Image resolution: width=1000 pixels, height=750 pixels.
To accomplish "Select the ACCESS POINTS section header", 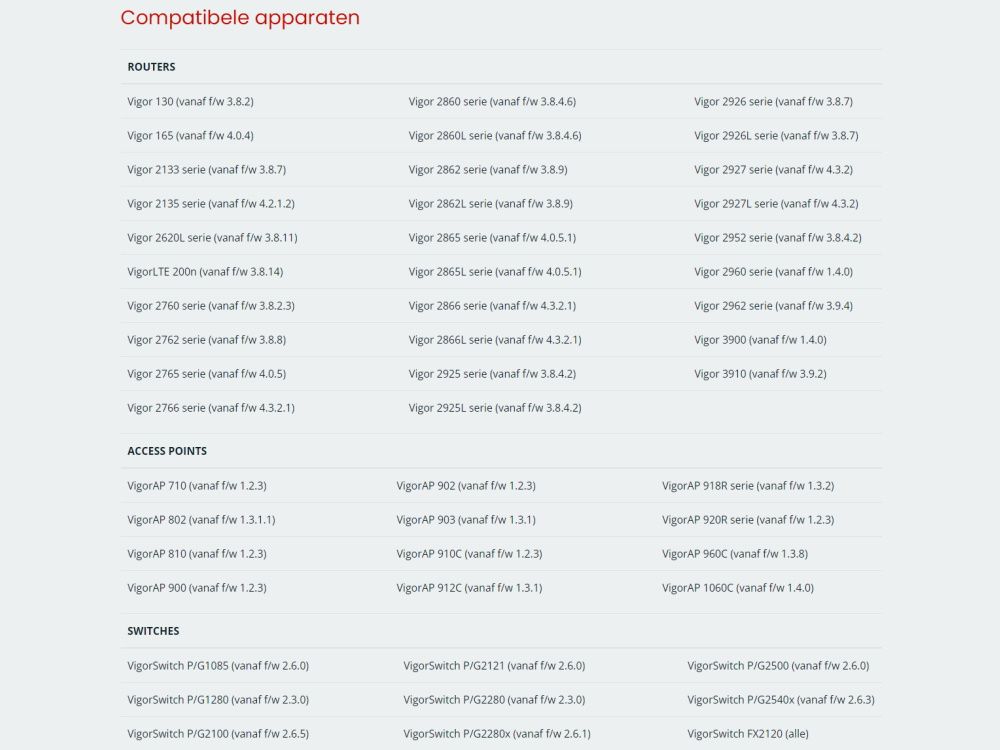I will 167,451.
